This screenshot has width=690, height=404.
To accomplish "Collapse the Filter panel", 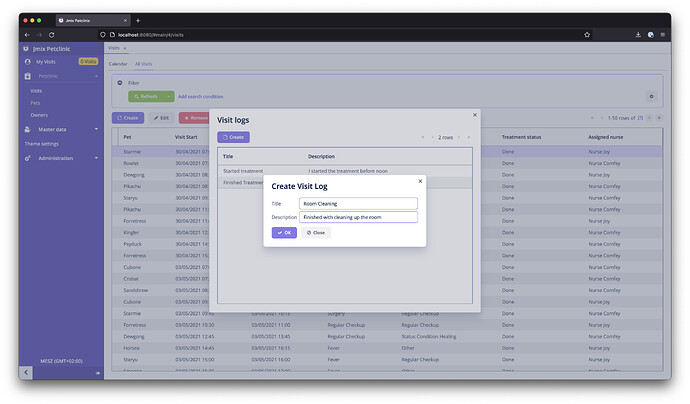I will [x=120, y=83].
